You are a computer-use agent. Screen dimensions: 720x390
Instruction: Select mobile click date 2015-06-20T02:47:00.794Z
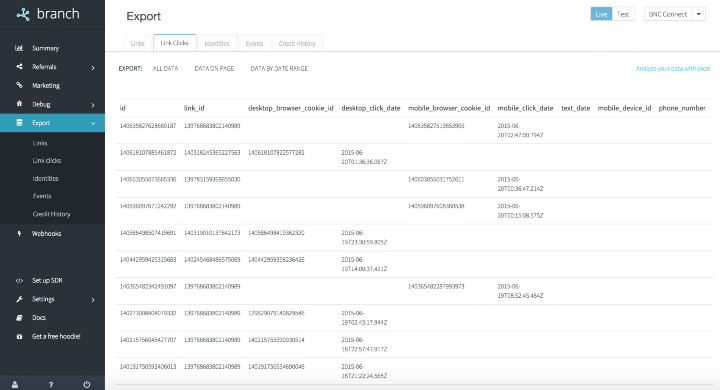click(x=520, y=130)
